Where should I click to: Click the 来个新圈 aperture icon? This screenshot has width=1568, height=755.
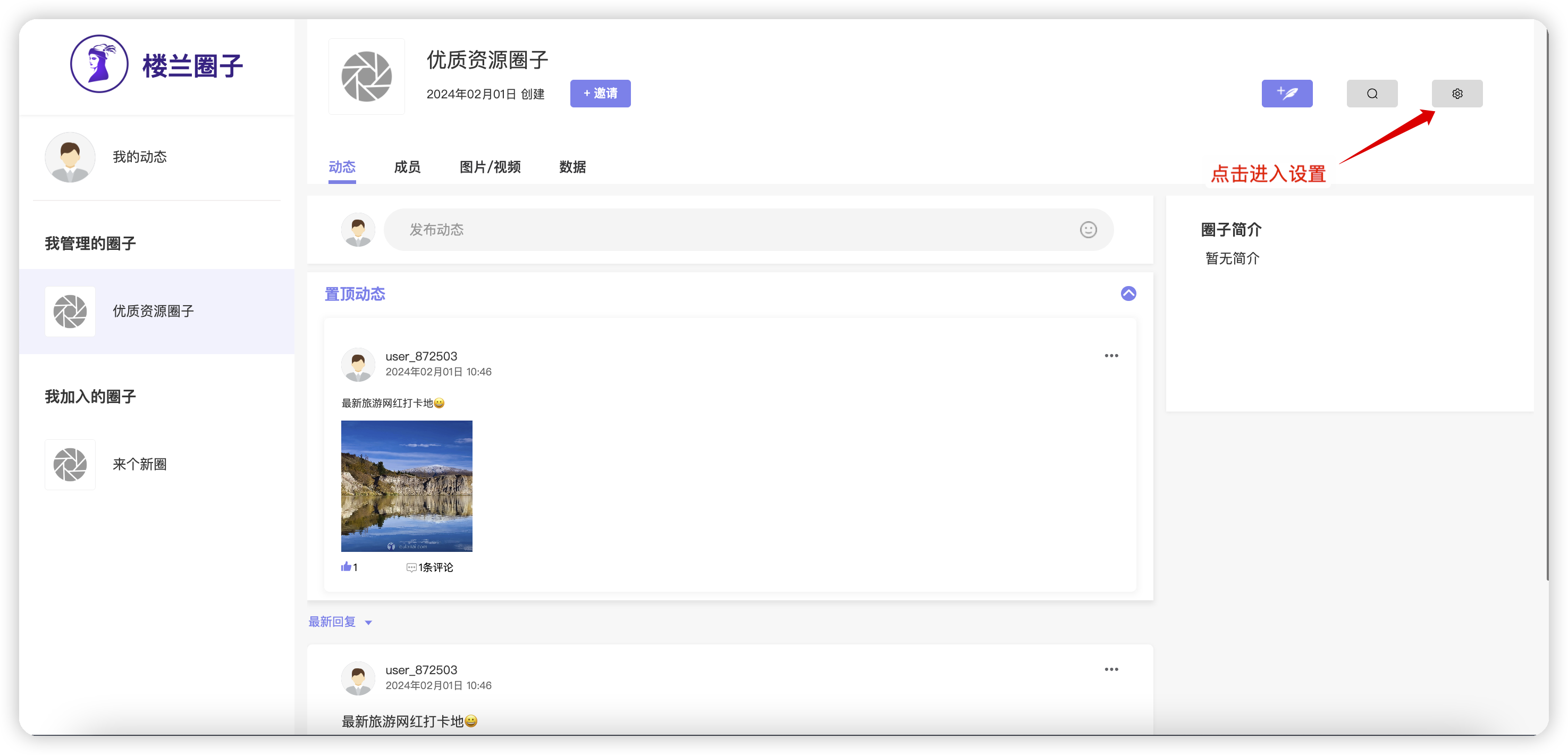pos(70,465)
